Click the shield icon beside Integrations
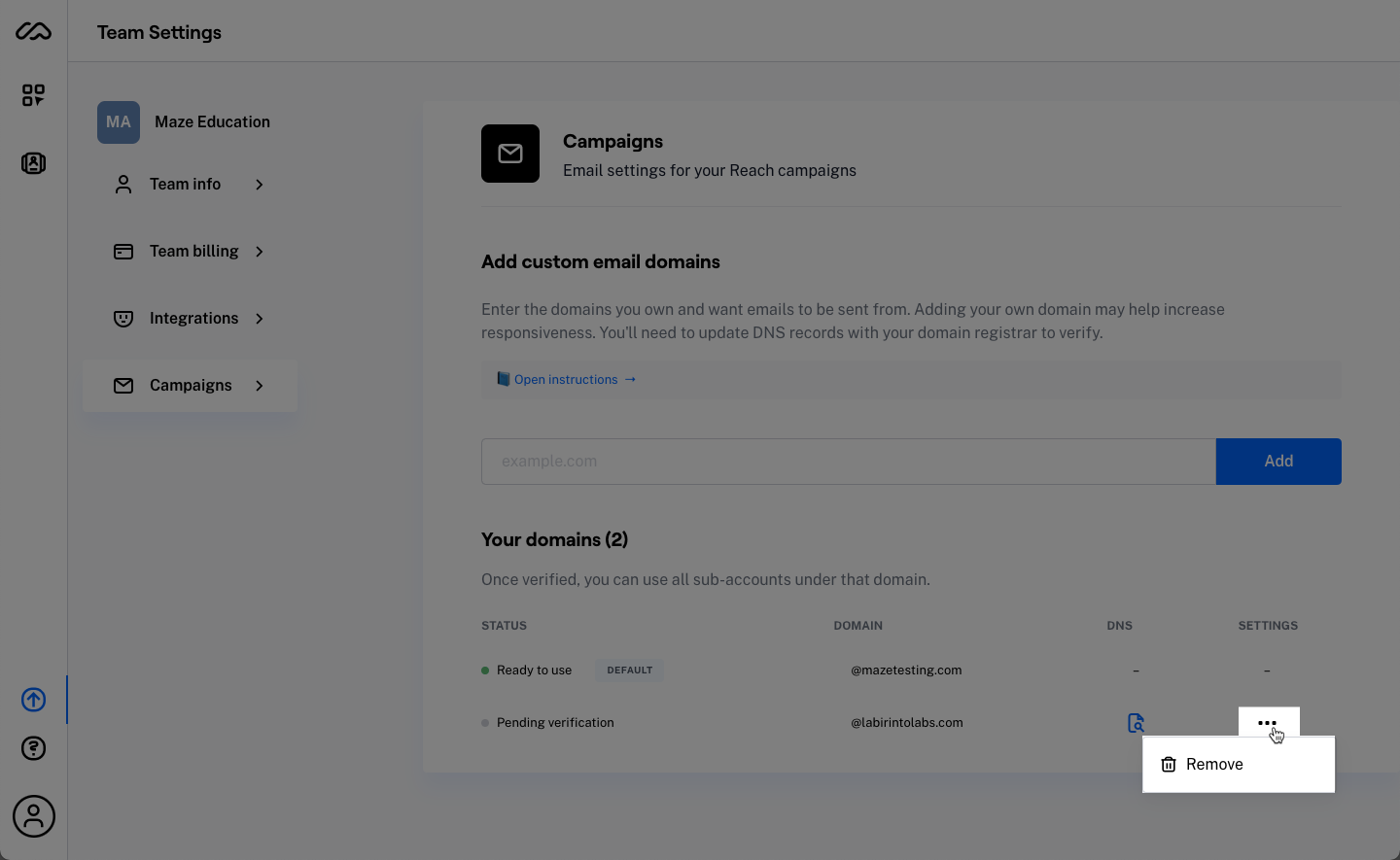The height and width of the screenshot is (860, 1400). pyautogui.click(x=123, y=318)
